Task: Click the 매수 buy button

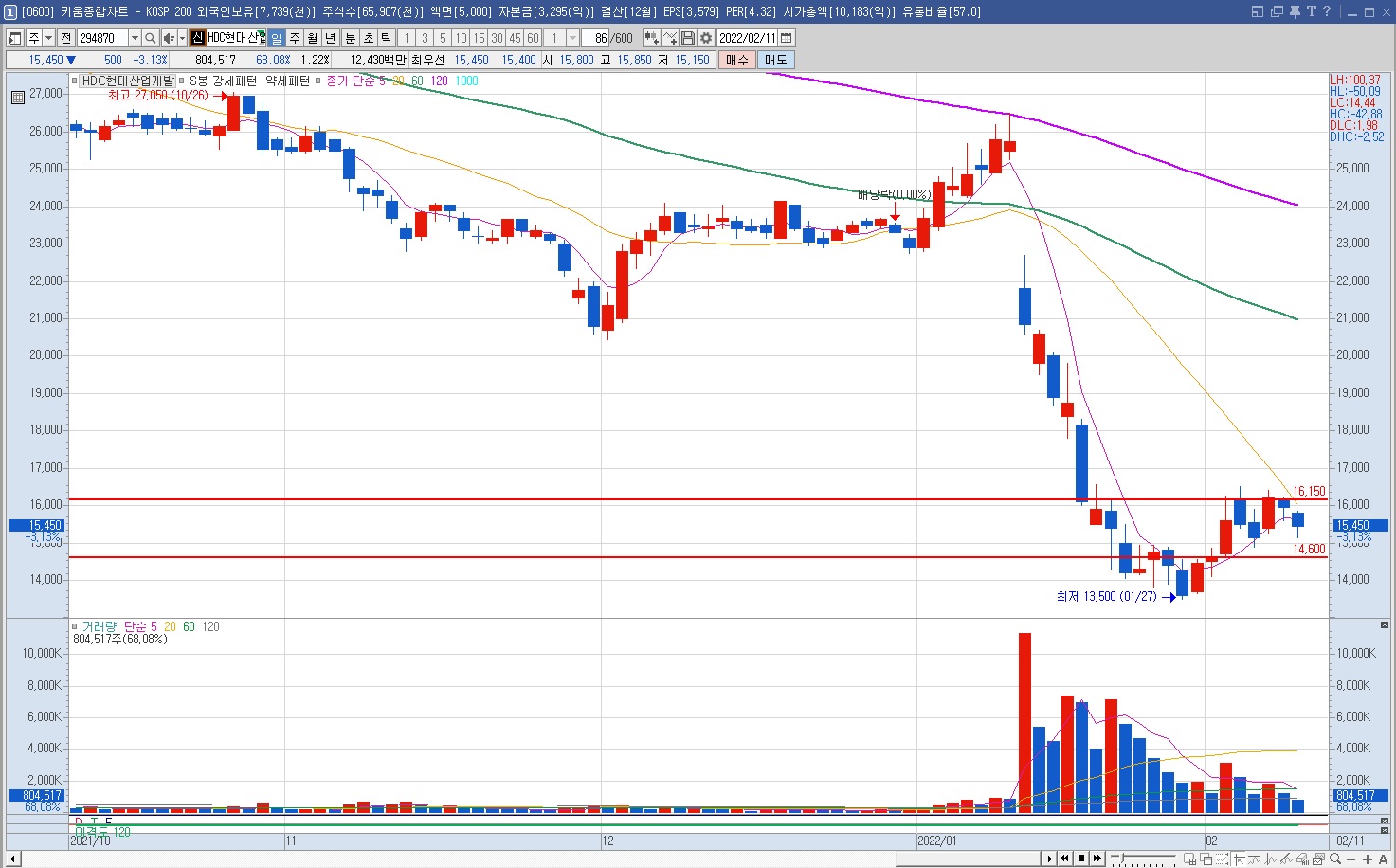Action: (x=737, y=60)
